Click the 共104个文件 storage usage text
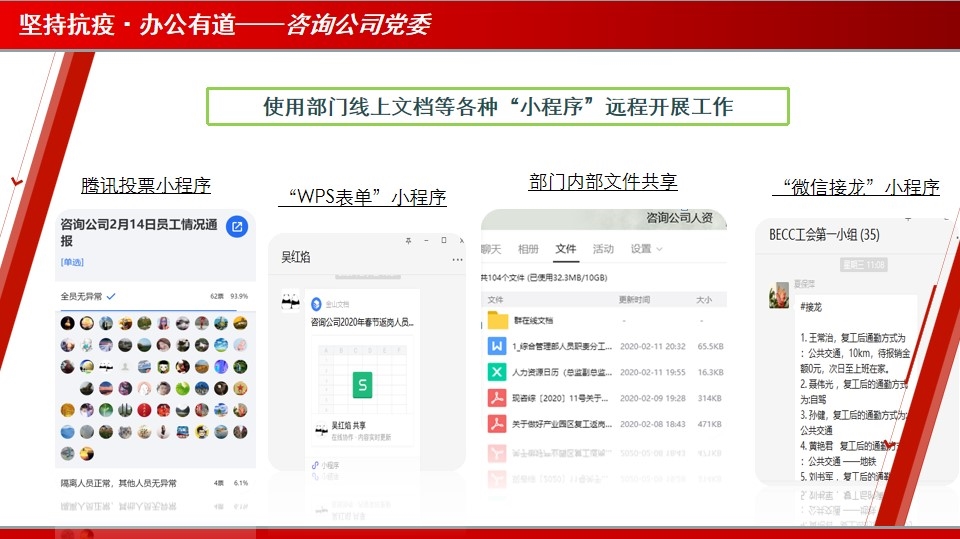Viewport: 960px width, 539px height. pos(544,277)
